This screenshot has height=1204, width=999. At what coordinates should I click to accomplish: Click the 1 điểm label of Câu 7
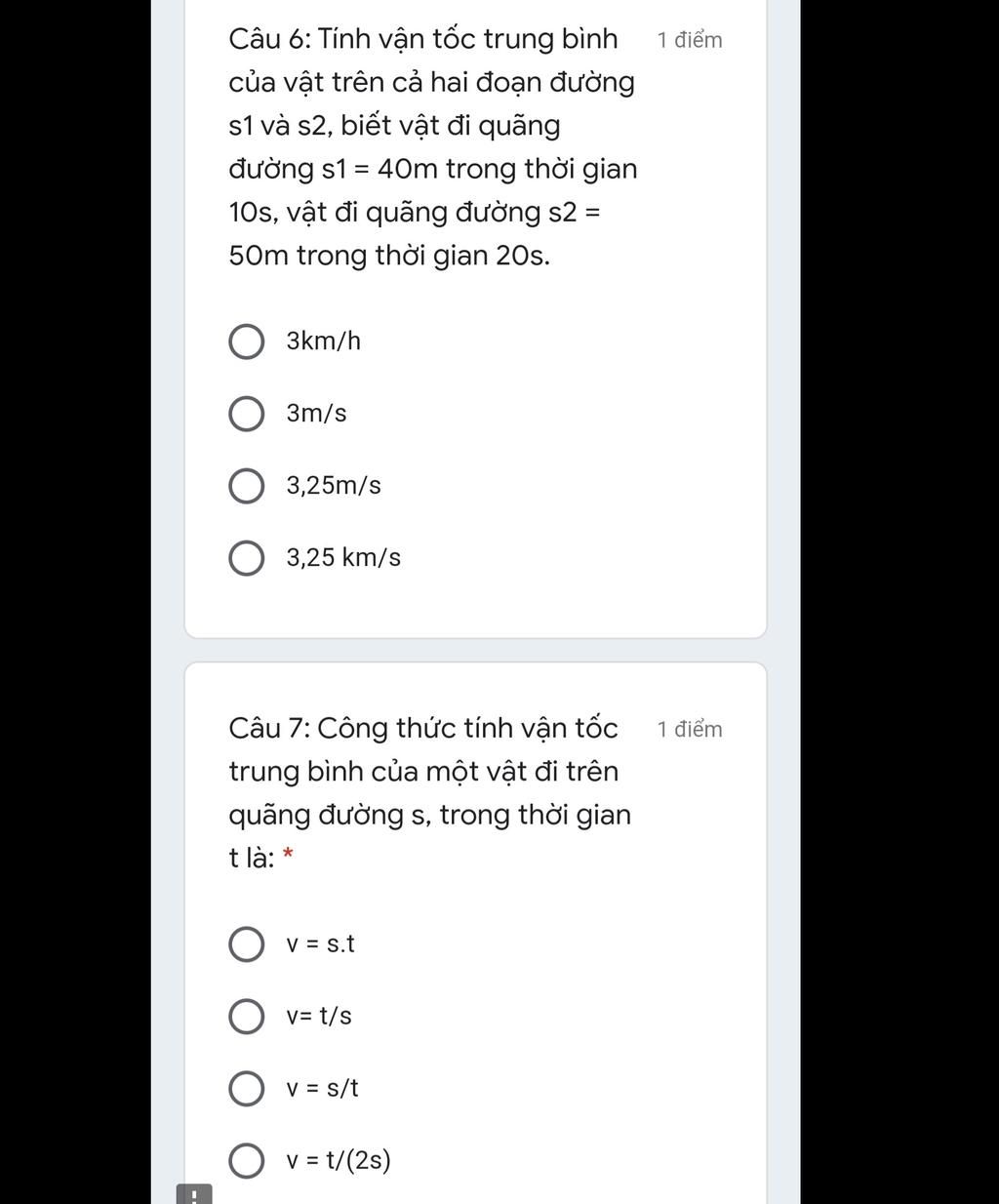pyautogui.click(x=690, y=730)
